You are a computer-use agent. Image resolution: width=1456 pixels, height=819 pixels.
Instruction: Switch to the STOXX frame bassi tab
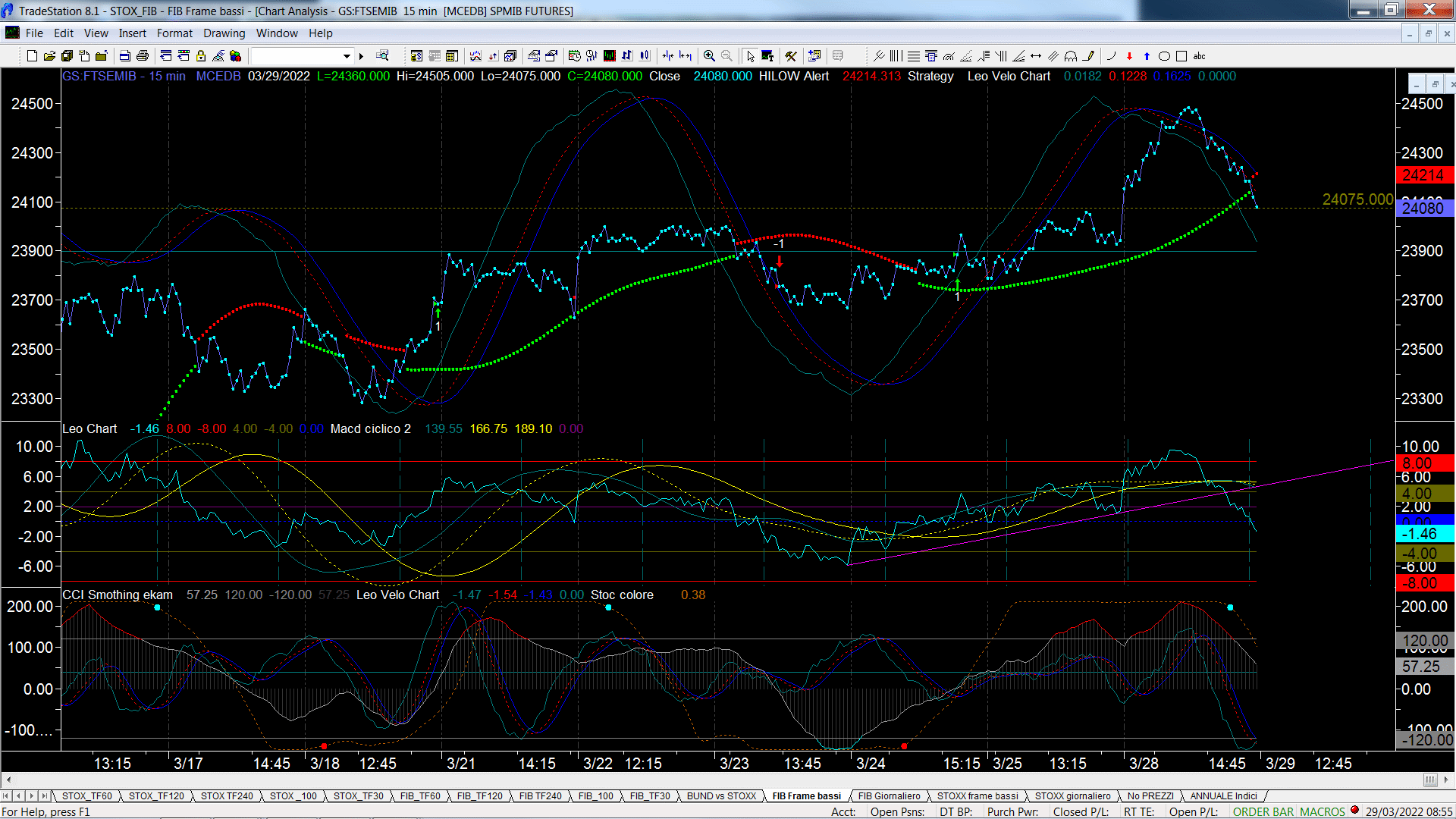(x=977, y=796)
